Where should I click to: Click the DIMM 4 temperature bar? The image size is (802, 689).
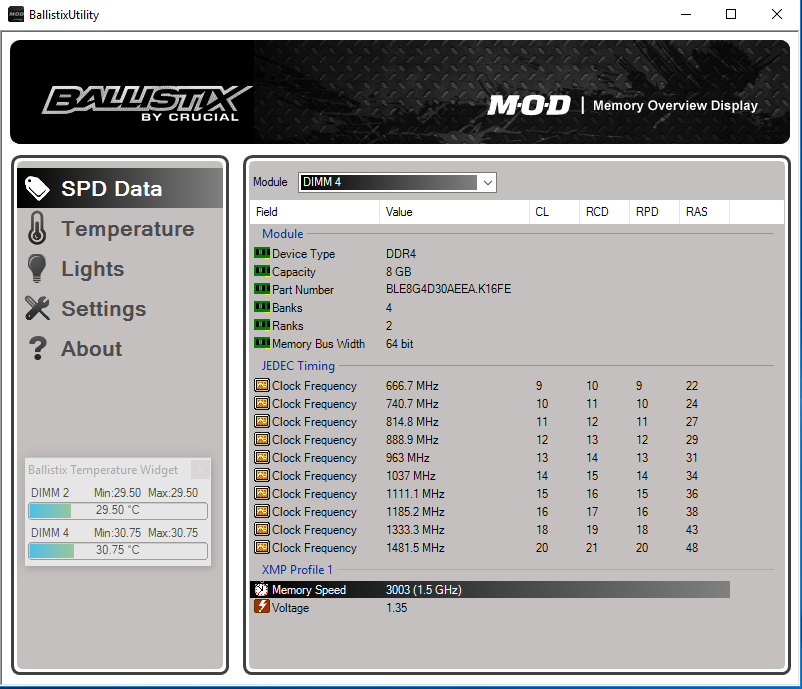coord(118,550)
